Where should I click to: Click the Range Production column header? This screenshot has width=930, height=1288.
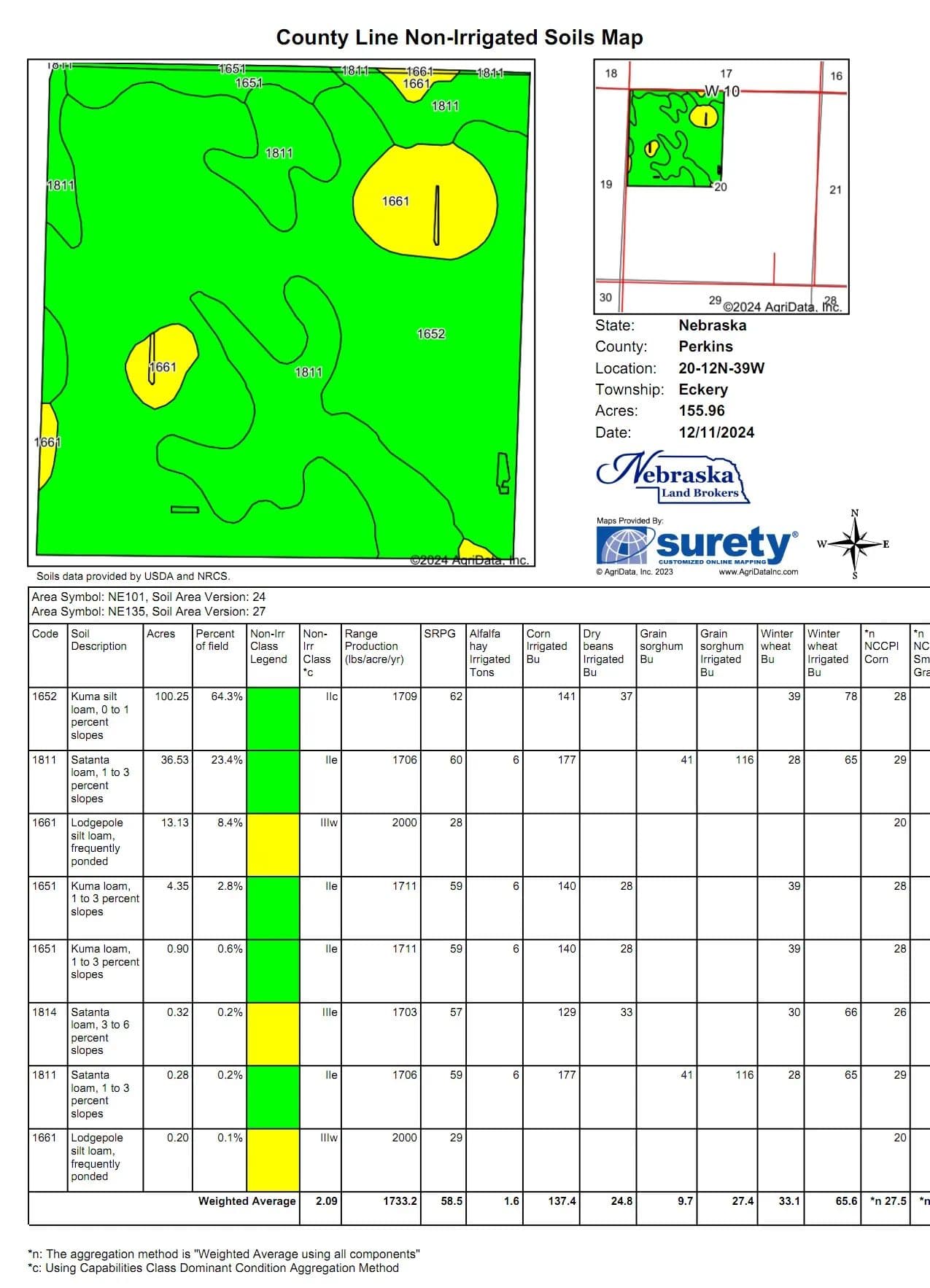point(371,646)
